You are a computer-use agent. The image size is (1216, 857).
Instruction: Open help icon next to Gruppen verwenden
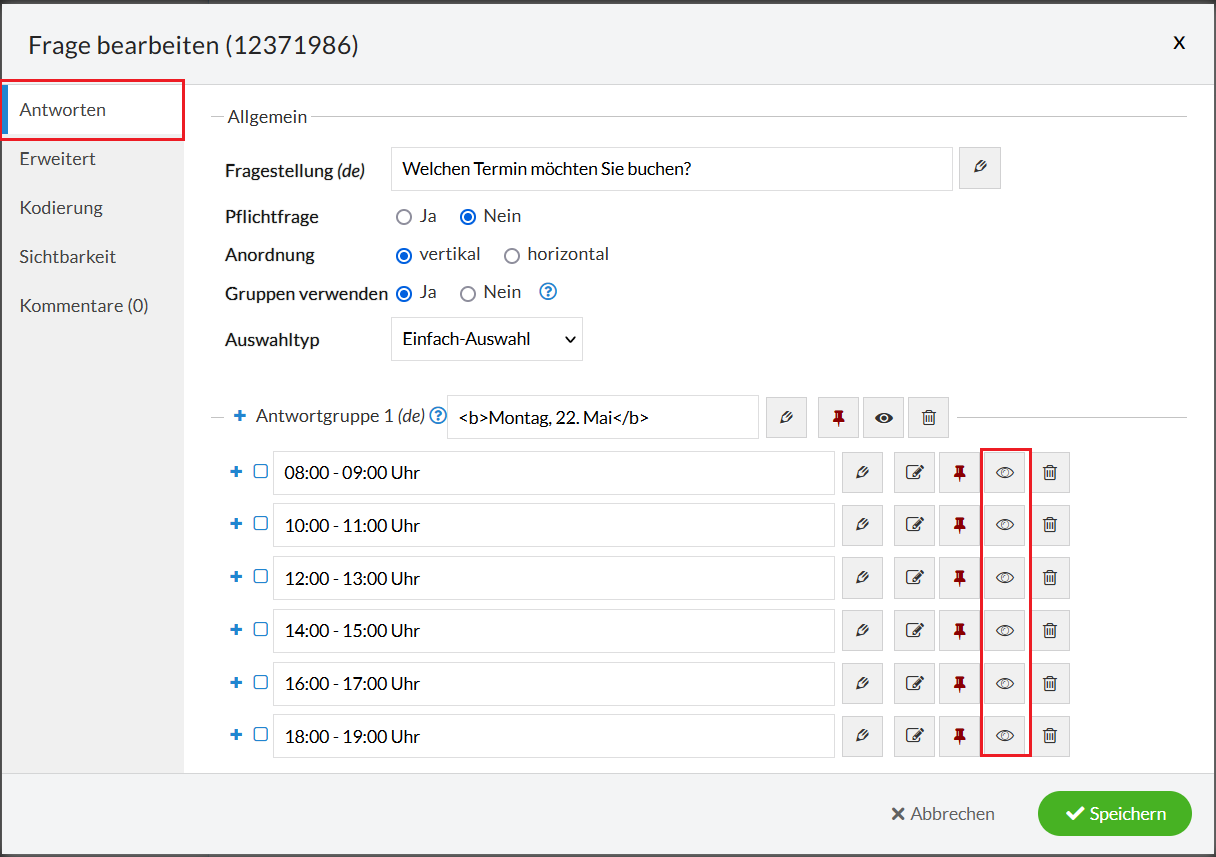[x=547, y=292]
